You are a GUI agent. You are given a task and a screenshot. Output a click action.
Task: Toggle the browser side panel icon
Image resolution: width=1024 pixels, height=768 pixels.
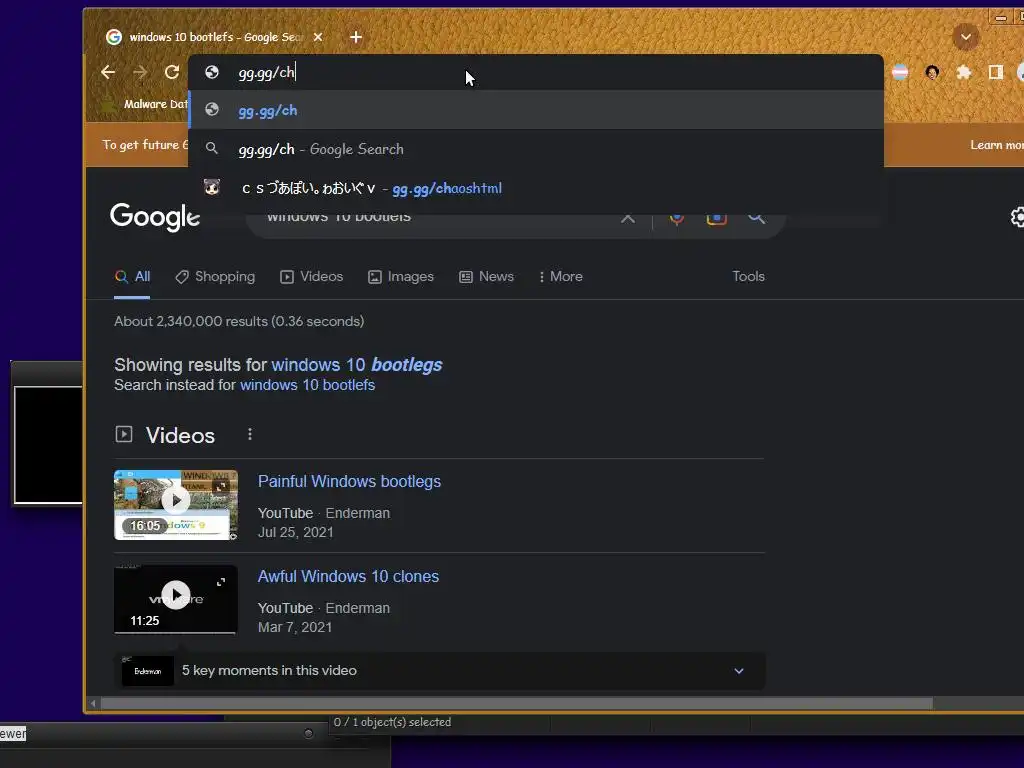tap(995, 72)
